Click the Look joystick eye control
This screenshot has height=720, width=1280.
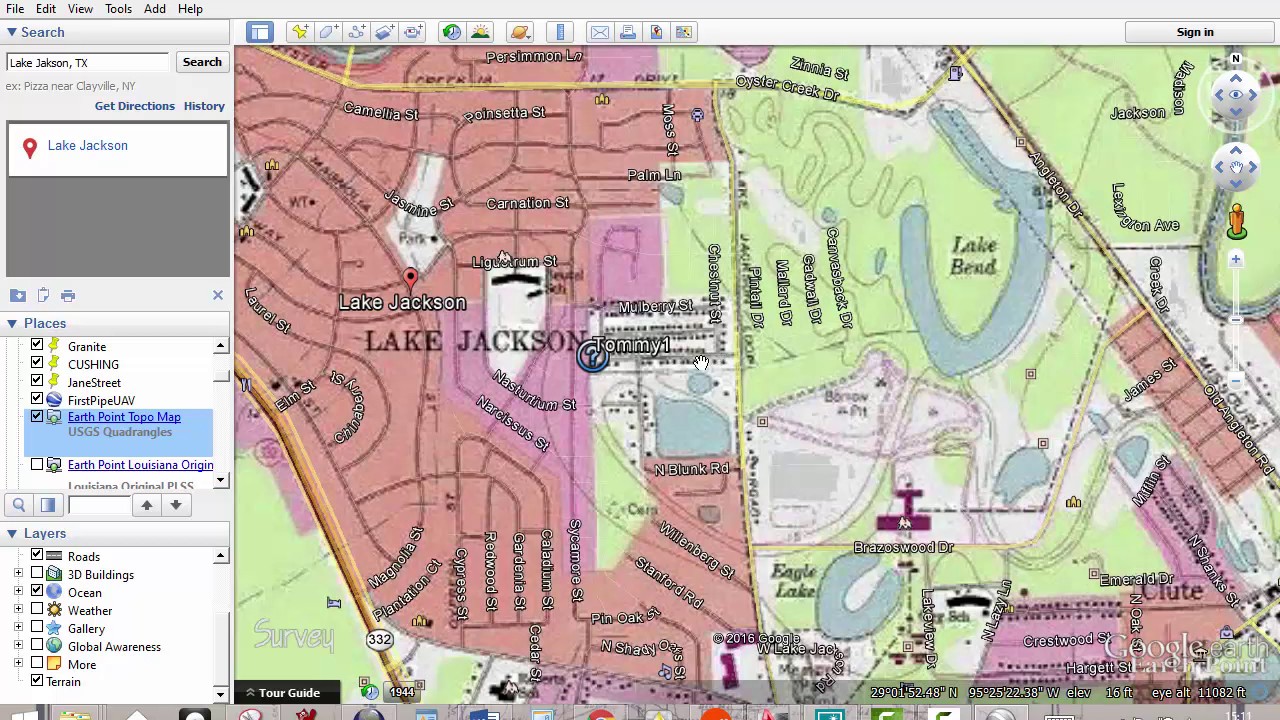(1236, 95)
